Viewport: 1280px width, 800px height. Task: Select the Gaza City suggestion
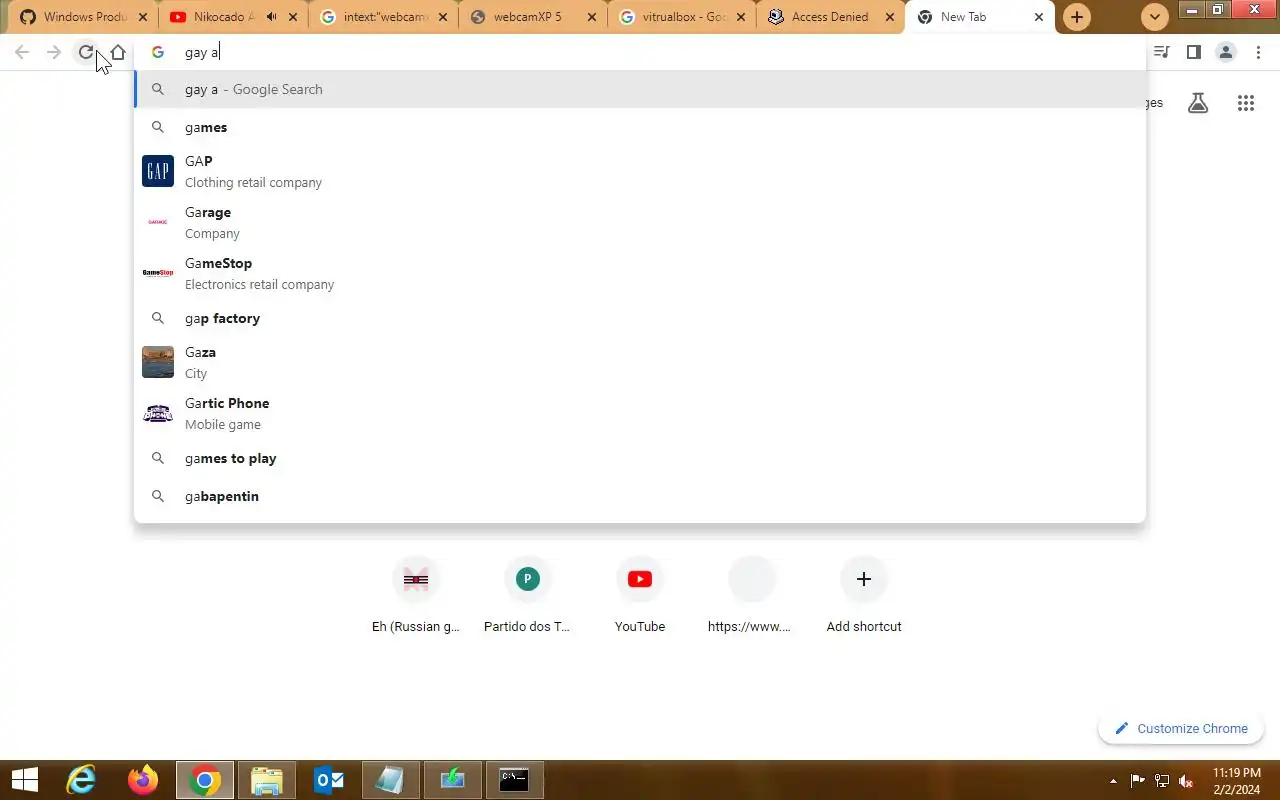(640, 362)
